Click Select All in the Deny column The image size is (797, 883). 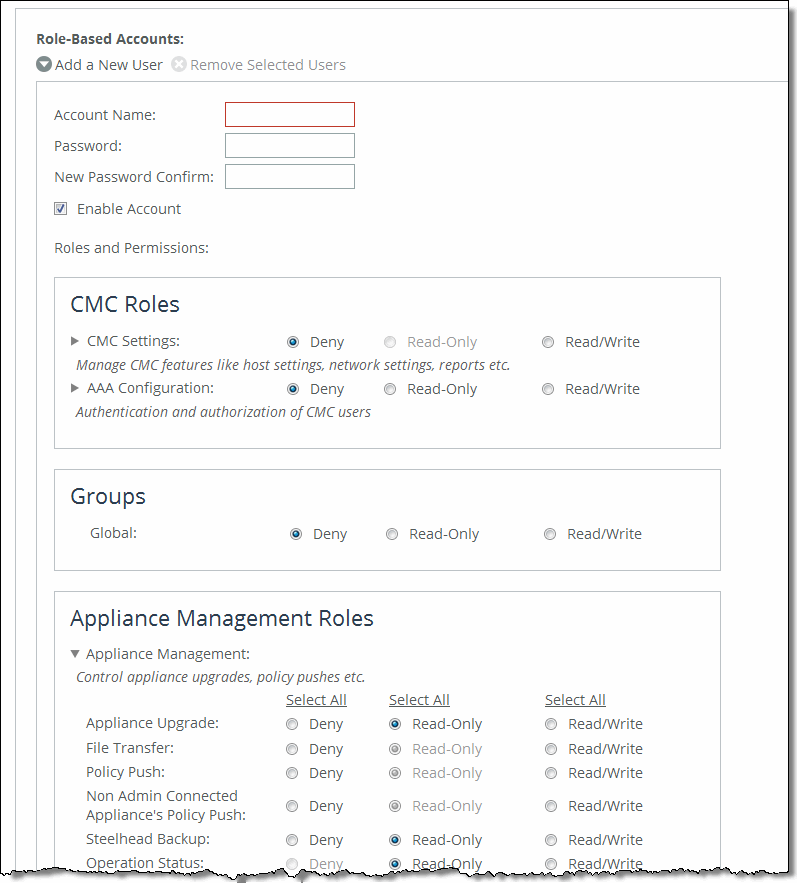[316, 699]
